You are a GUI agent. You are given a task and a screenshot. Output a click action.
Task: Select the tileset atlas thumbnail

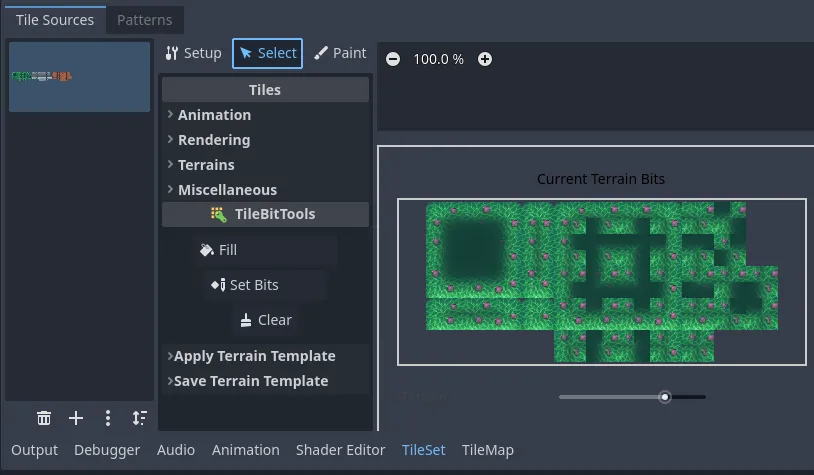(79, 77)
